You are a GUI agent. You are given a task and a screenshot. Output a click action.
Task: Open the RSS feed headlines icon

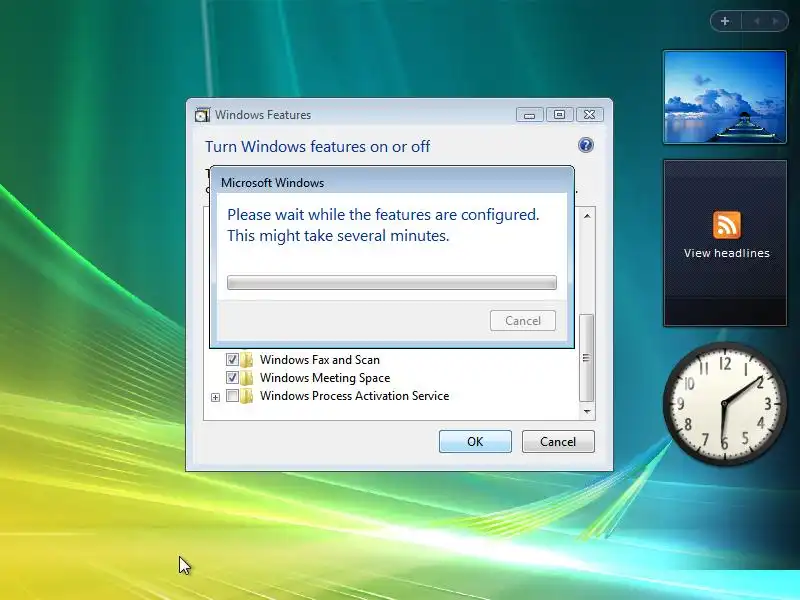click(x=727, y=225)
